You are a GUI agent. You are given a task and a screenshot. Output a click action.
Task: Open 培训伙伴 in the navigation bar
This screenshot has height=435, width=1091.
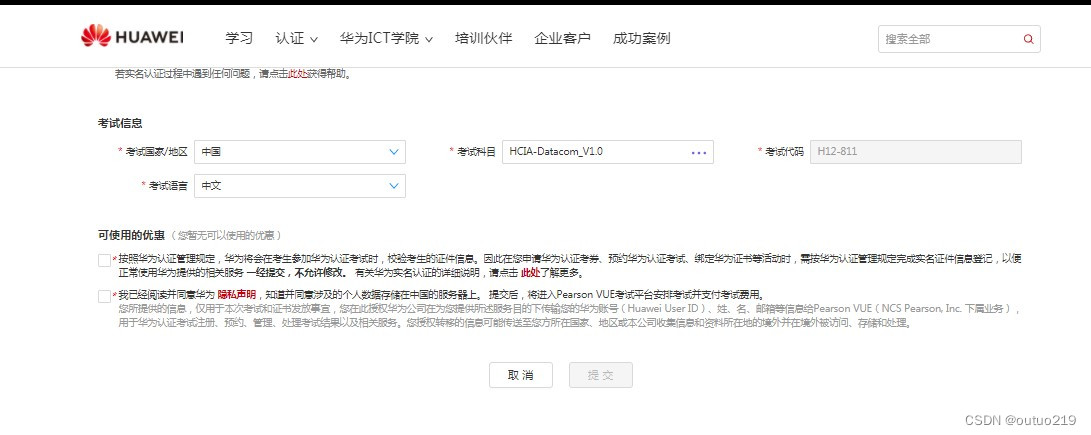coord(484,38)
